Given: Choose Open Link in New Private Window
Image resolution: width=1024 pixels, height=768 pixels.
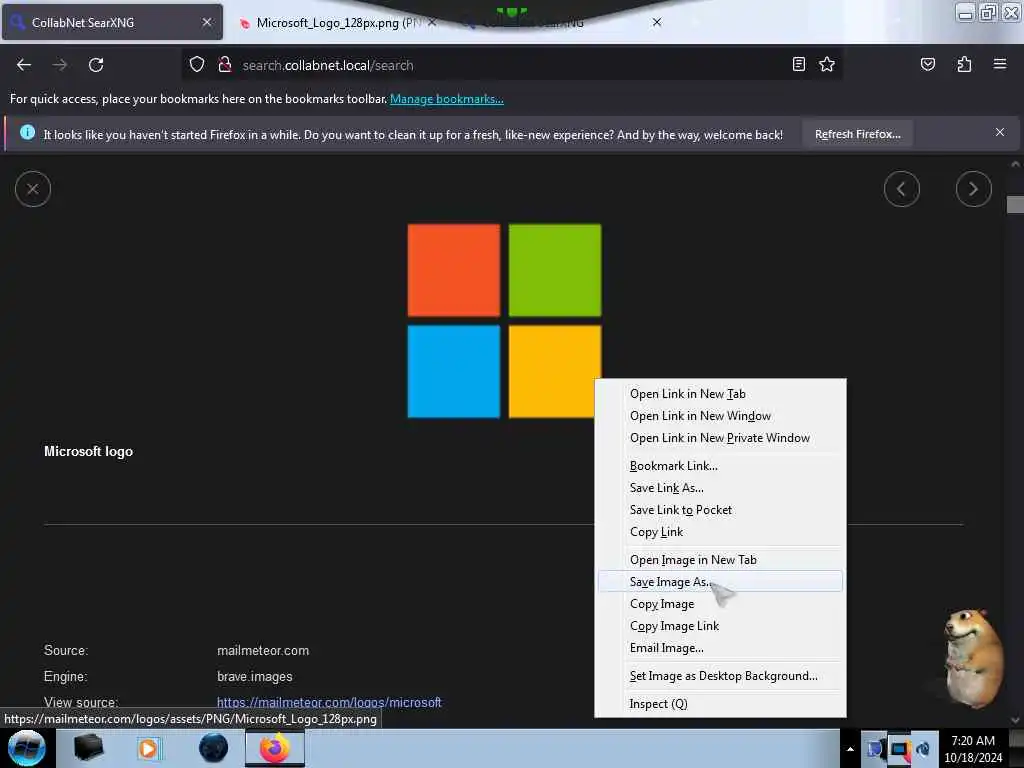Looking at the screenshot, I should pyautogui.click(x=720, y=438).
